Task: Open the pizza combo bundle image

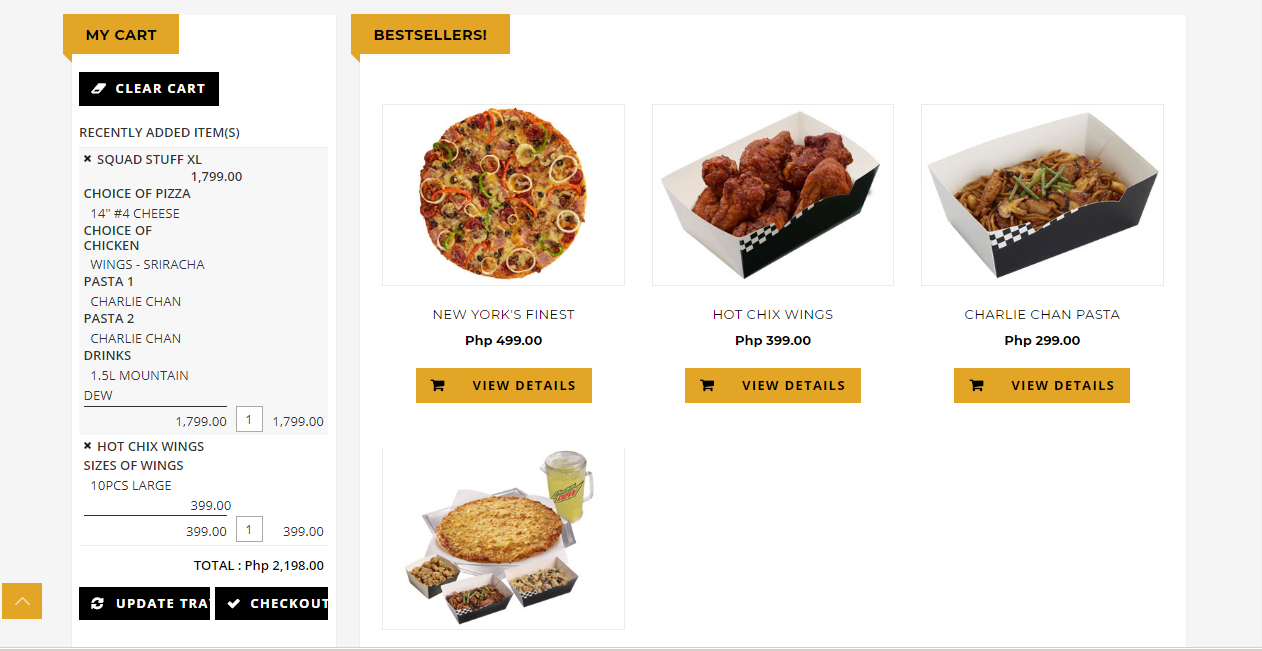Action: [503, 538]
